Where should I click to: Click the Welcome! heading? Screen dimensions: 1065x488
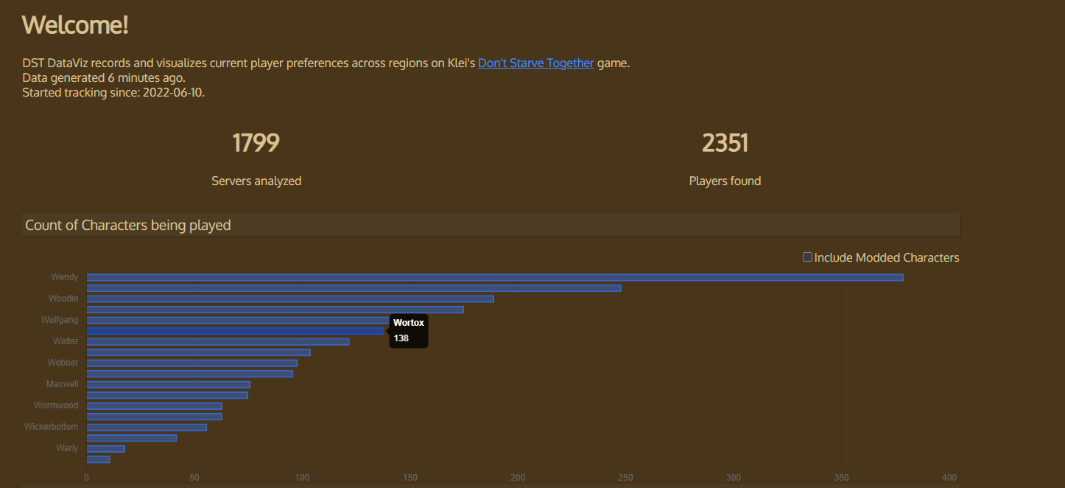[75, 25]
